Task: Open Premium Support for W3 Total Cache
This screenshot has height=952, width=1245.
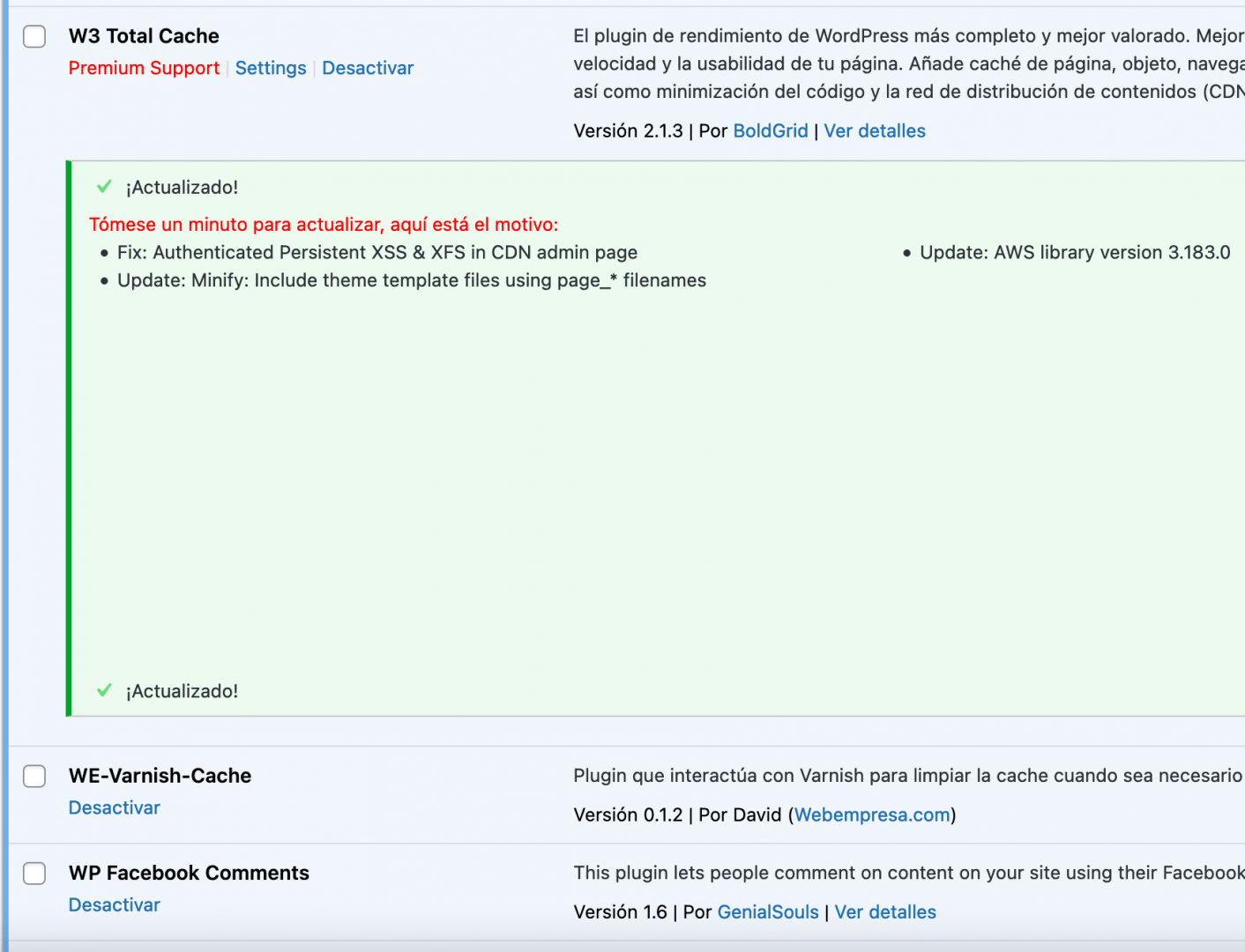Action: point(144,68)
